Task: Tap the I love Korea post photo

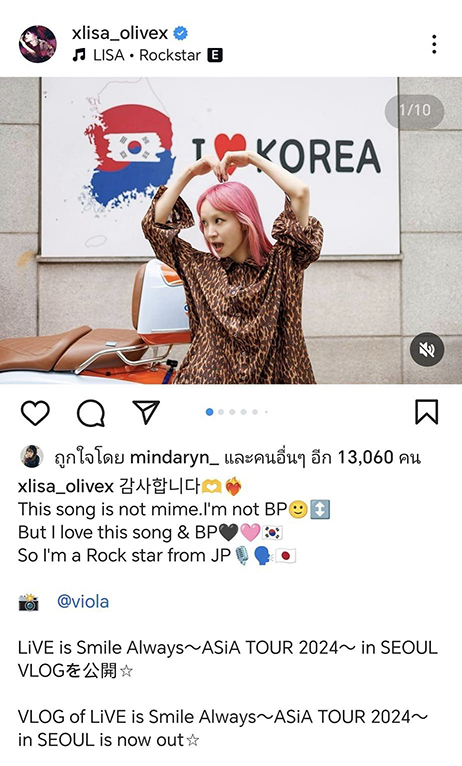Action: [231, 231]
